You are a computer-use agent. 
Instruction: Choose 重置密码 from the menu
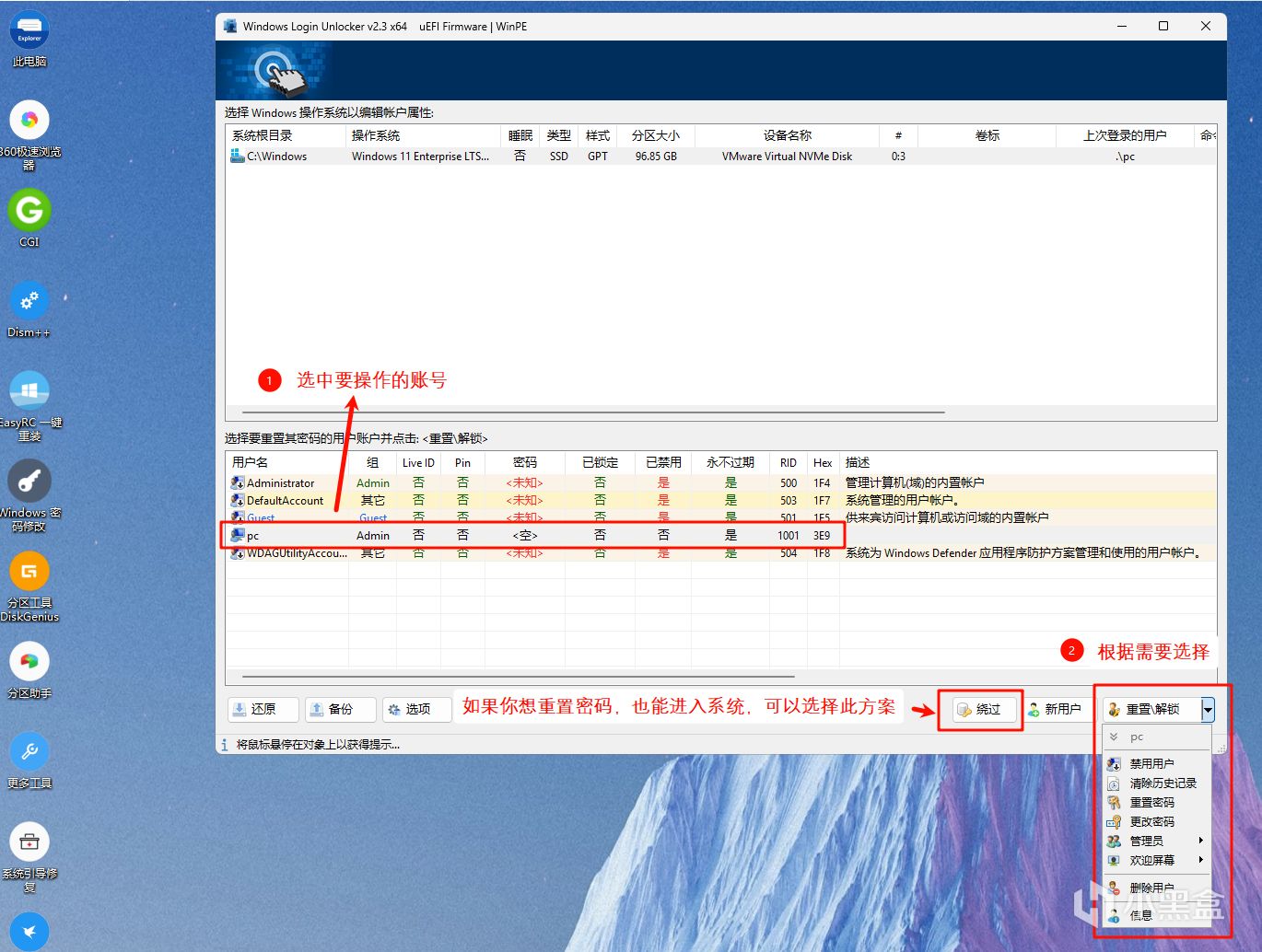pyautogui.click(x=1157, y=802)
